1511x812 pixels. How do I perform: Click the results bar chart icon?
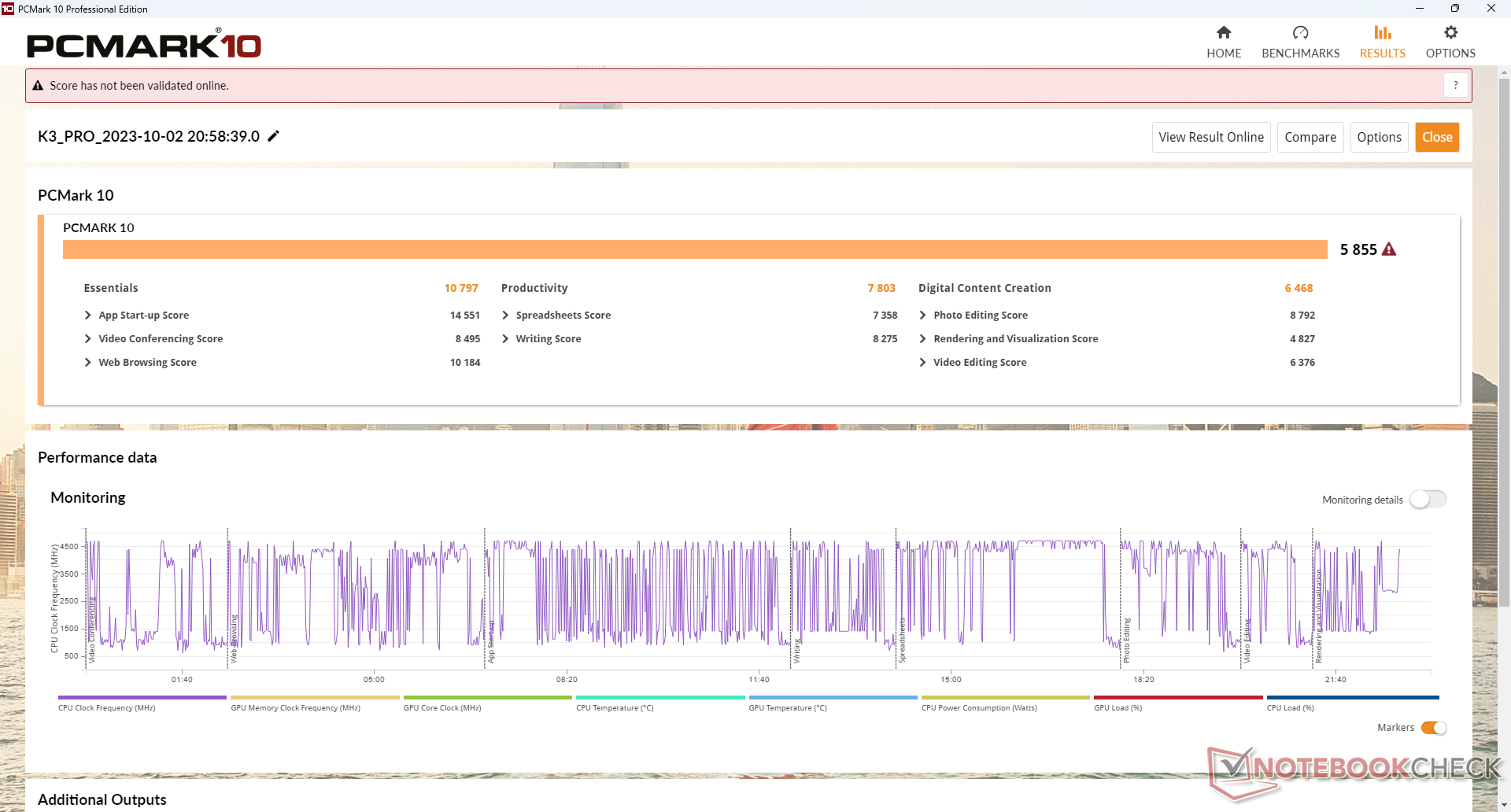tap(1383, 32)
